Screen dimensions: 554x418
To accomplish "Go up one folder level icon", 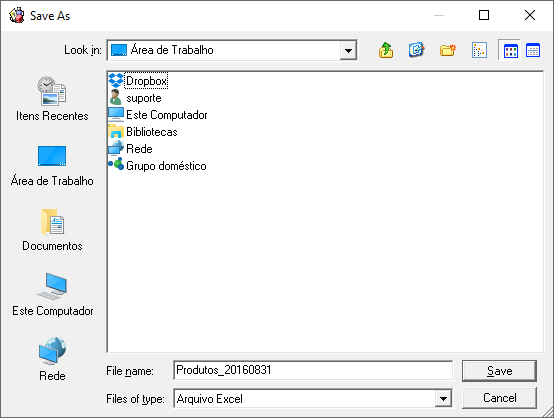I will (386, 50).
